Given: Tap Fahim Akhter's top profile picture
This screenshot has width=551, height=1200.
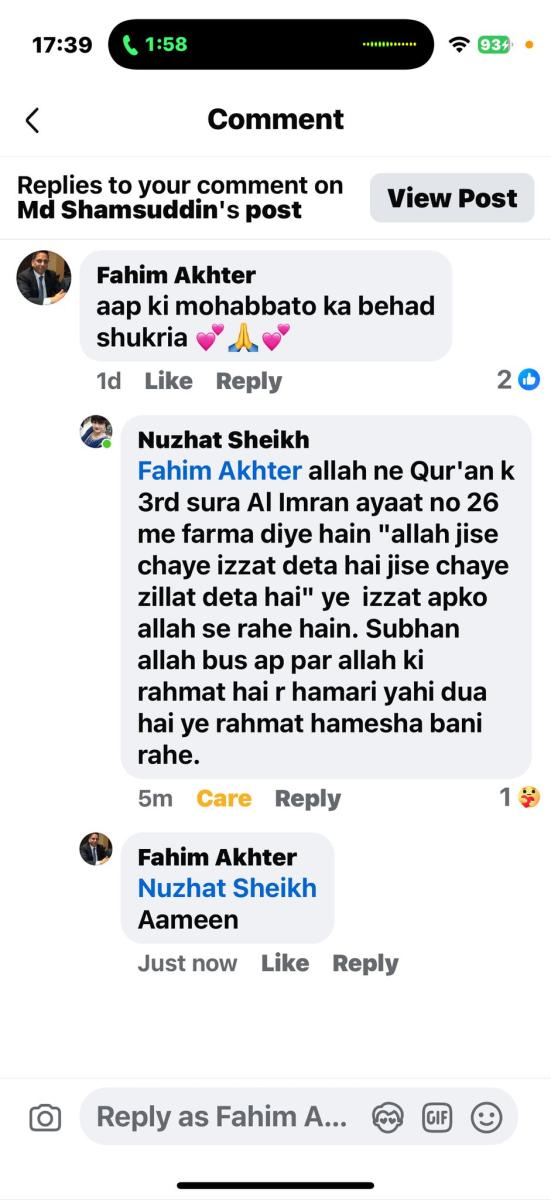Looking at the screenshot, I should coord(44,277).
